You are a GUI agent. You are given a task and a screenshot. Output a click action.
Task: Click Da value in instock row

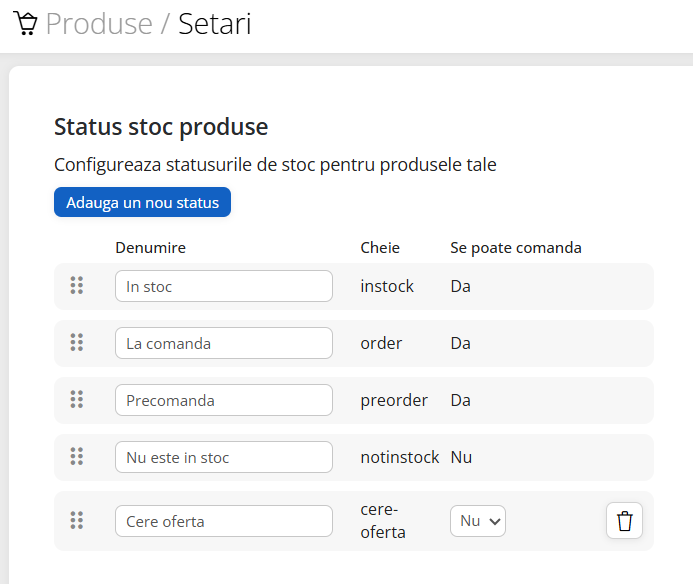tap(461, 286)
